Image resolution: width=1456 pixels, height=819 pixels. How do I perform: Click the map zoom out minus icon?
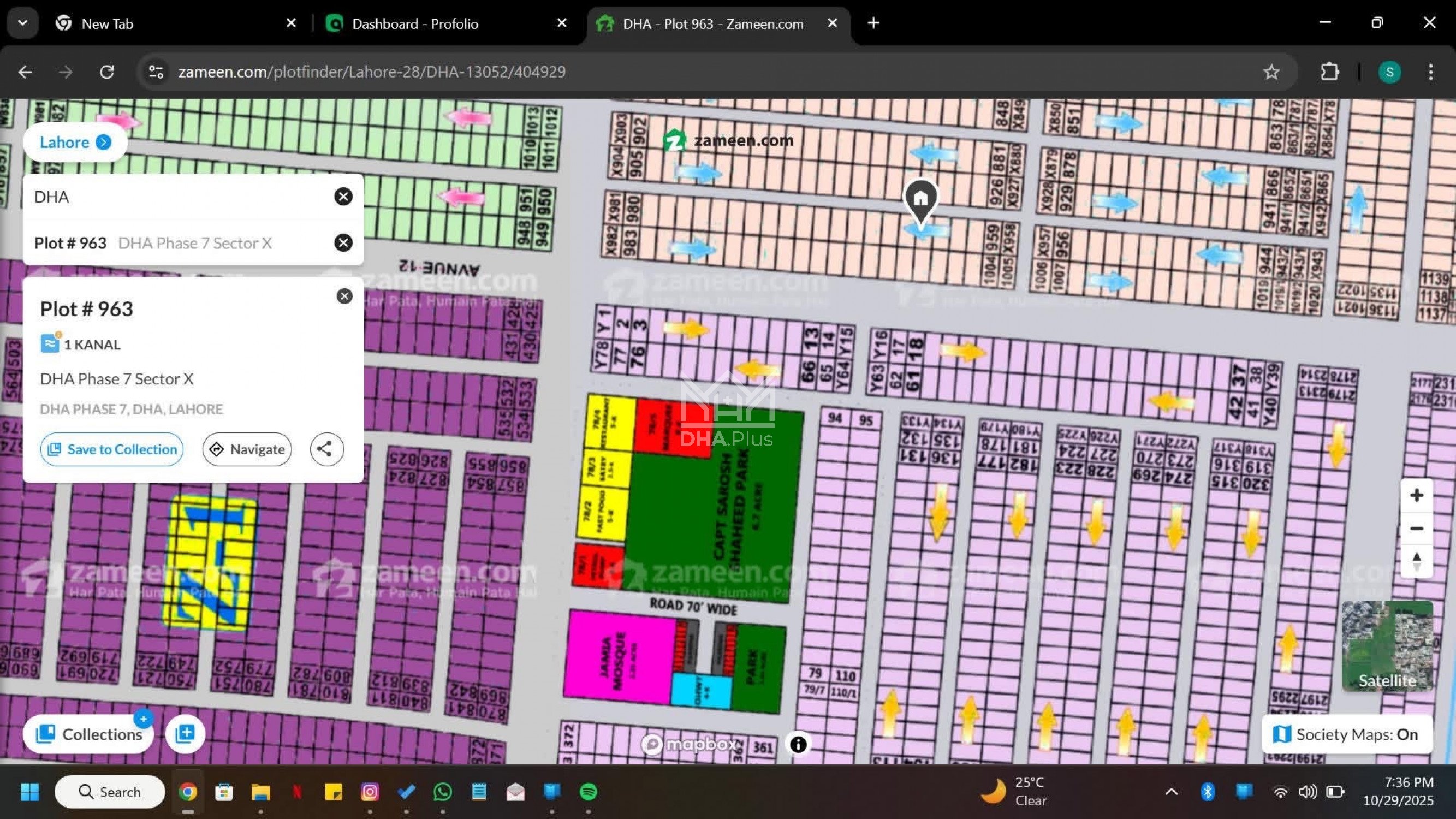(1416, 529)
